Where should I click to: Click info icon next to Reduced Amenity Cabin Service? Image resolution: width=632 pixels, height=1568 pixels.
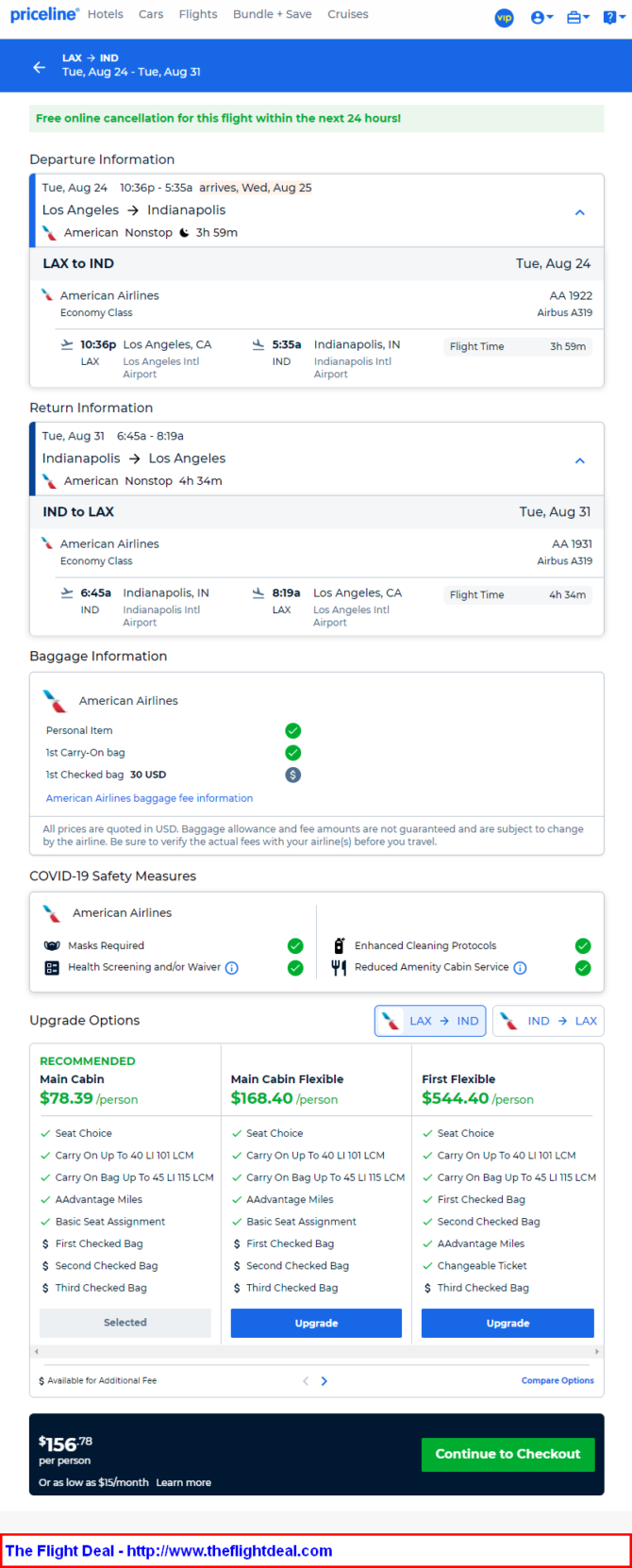click(520, 968)
